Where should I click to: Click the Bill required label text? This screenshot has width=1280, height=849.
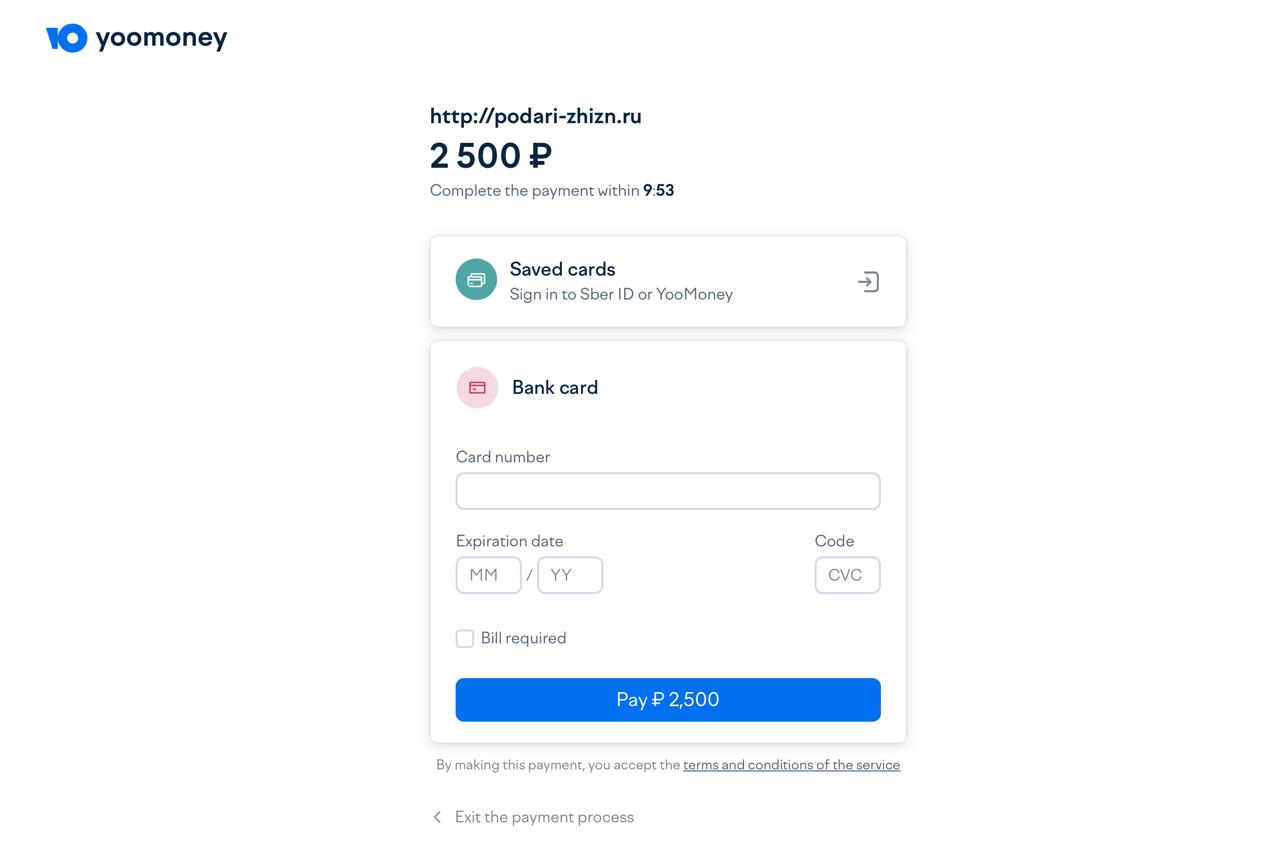coord(523,638)
